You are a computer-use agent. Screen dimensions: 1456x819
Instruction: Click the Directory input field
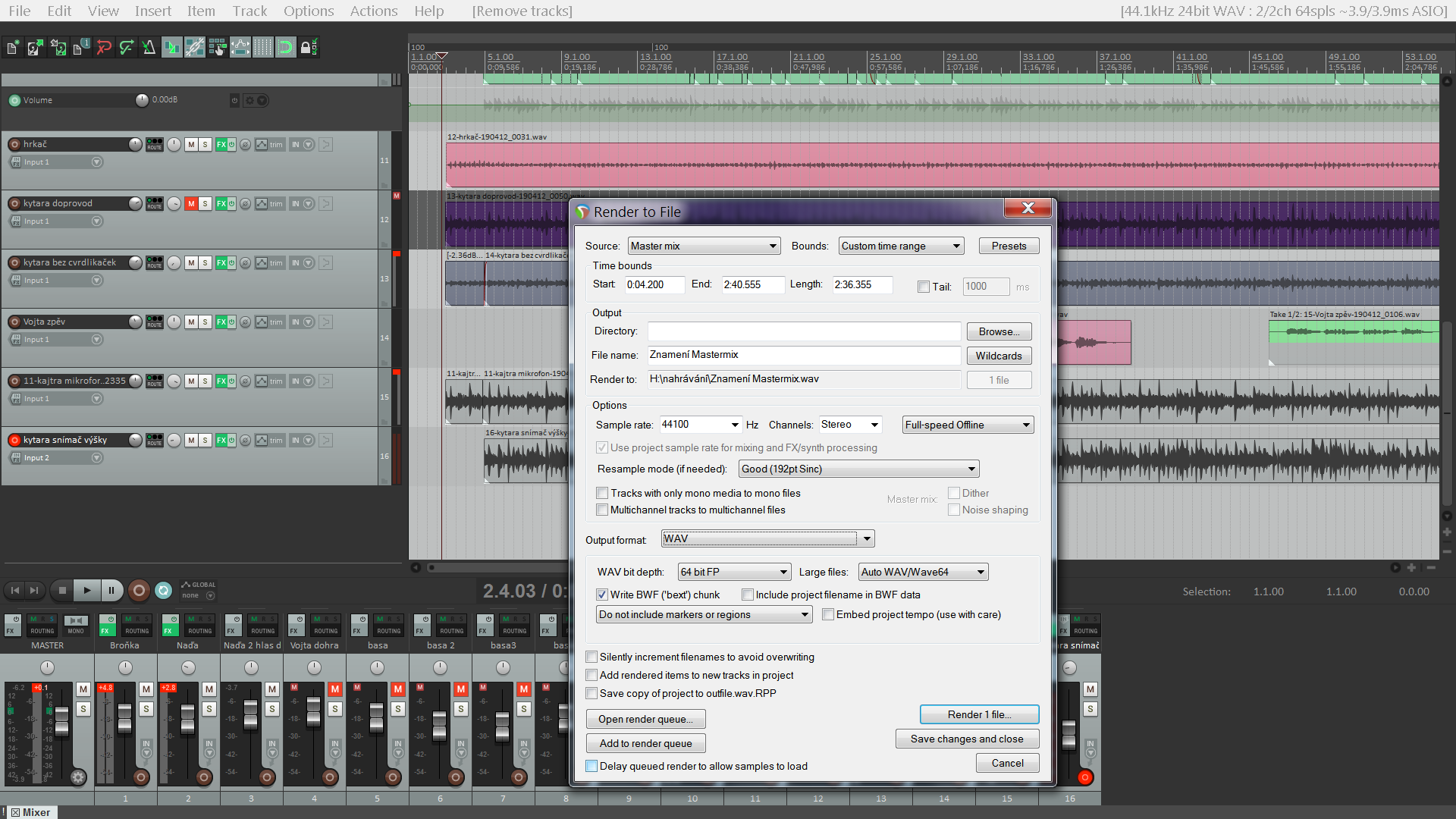(804, 331)
